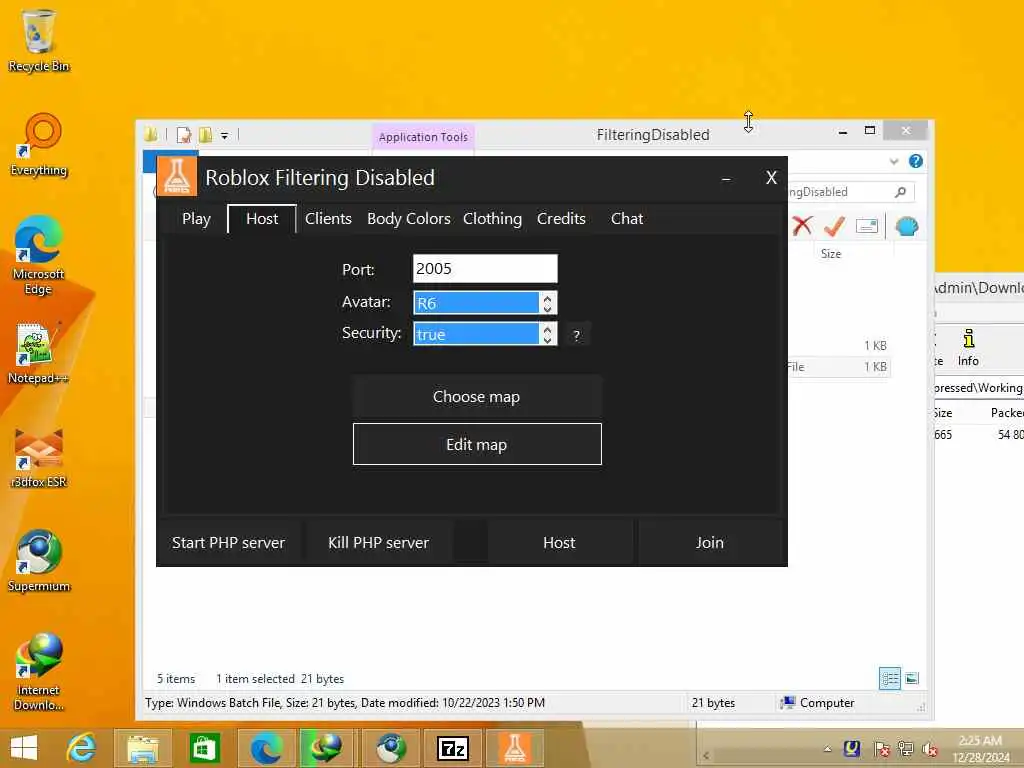Click the properties icon in Explorer quick access toolbar
The height and width of the screenshot is (768, 1024).
[x=184, y=135]
